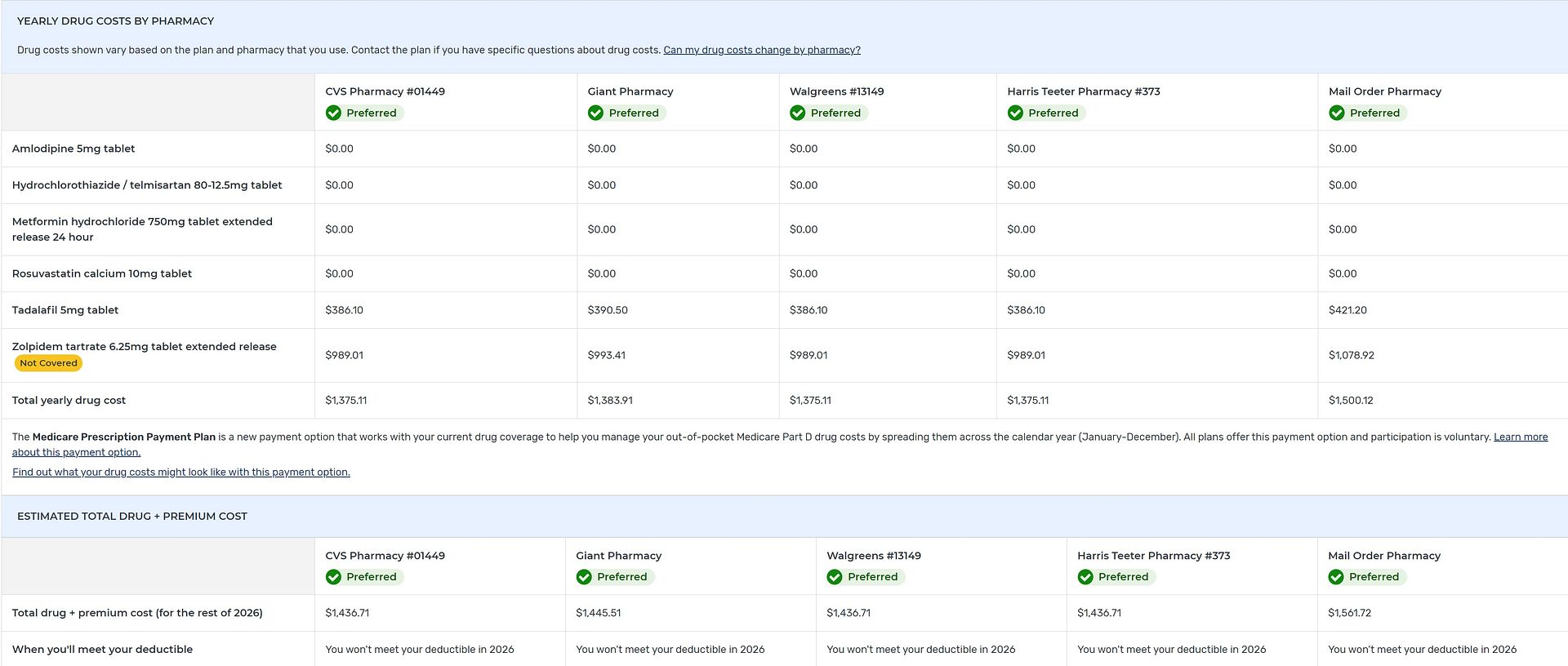This screenshot has height=666, width=1568.
Task: Click Walgreens Preferred checkmark in estimated total cost table
Action: [x=834, y=577]
